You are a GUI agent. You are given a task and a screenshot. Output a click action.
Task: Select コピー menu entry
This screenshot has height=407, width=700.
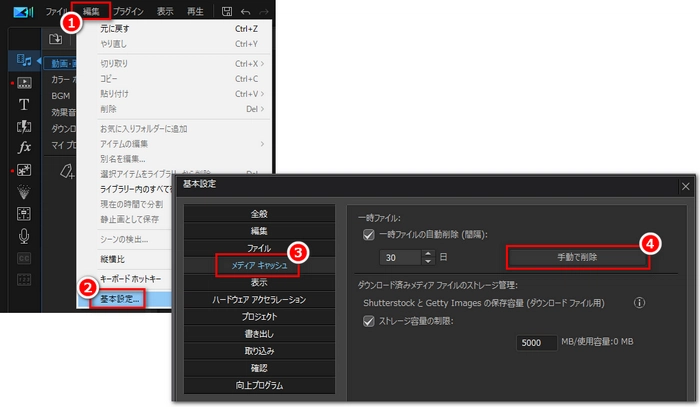[x=174, y=79]
